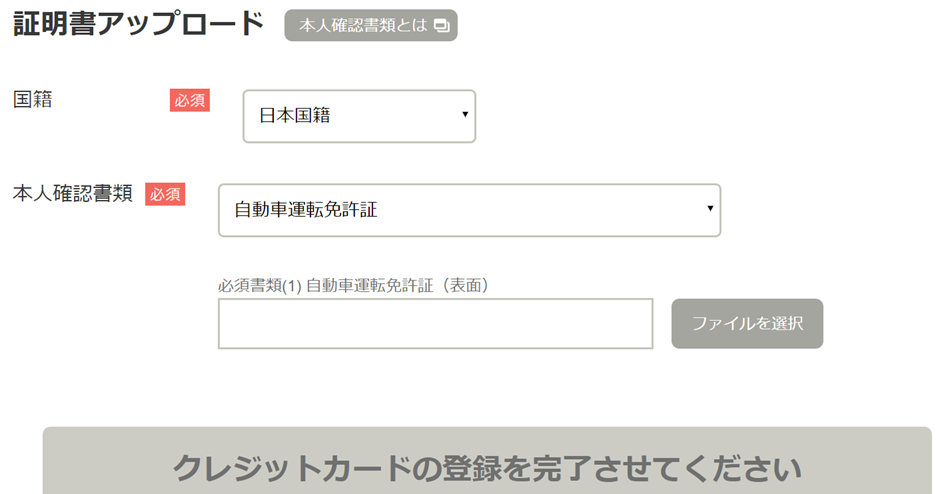Click the empty file name field for 表面

point(436,324)
